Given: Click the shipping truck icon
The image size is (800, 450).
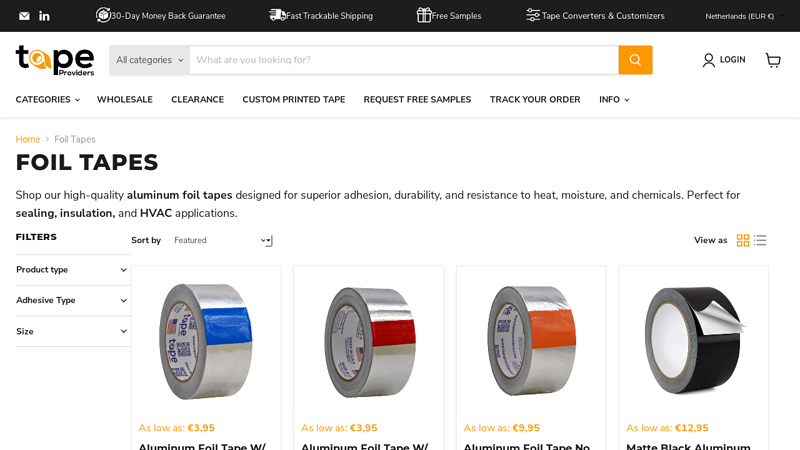Looking at the screenshot, I should (277, 15).
